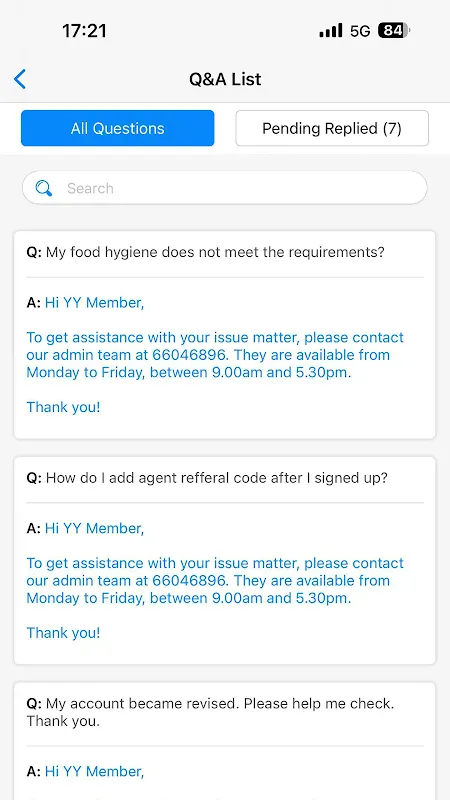The image size is (450, 800).
Task: Switch to Pending Replied (7) tab
Action: [x=332, y=128]
